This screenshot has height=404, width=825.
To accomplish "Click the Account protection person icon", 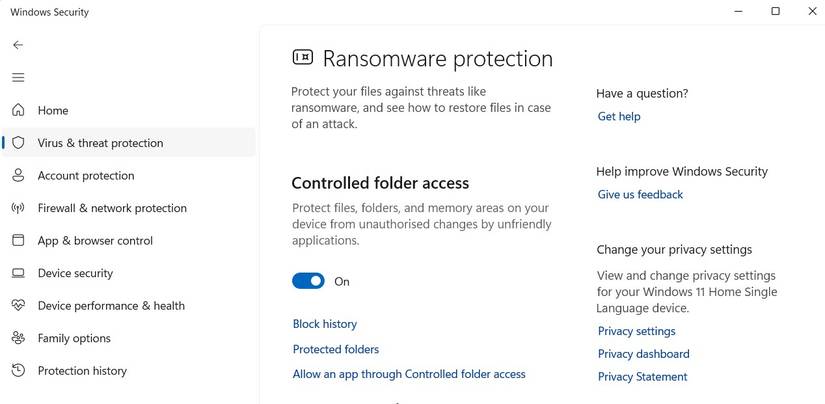I will click(18, 175).
